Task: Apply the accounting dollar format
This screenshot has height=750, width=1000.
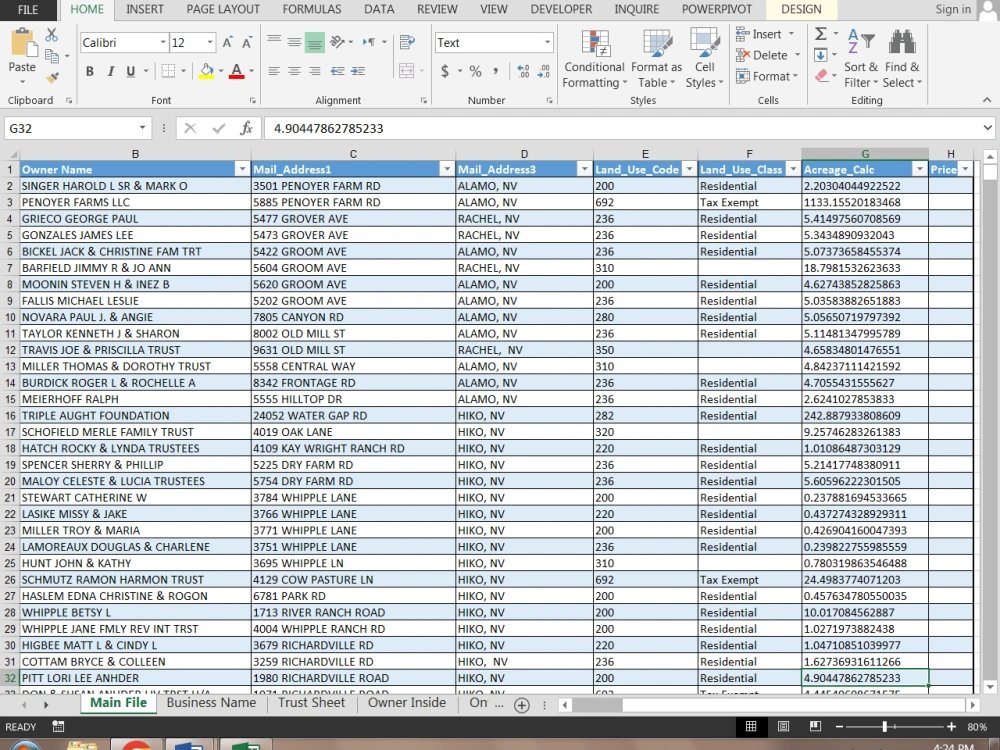Action: click(x=445, y=71)
